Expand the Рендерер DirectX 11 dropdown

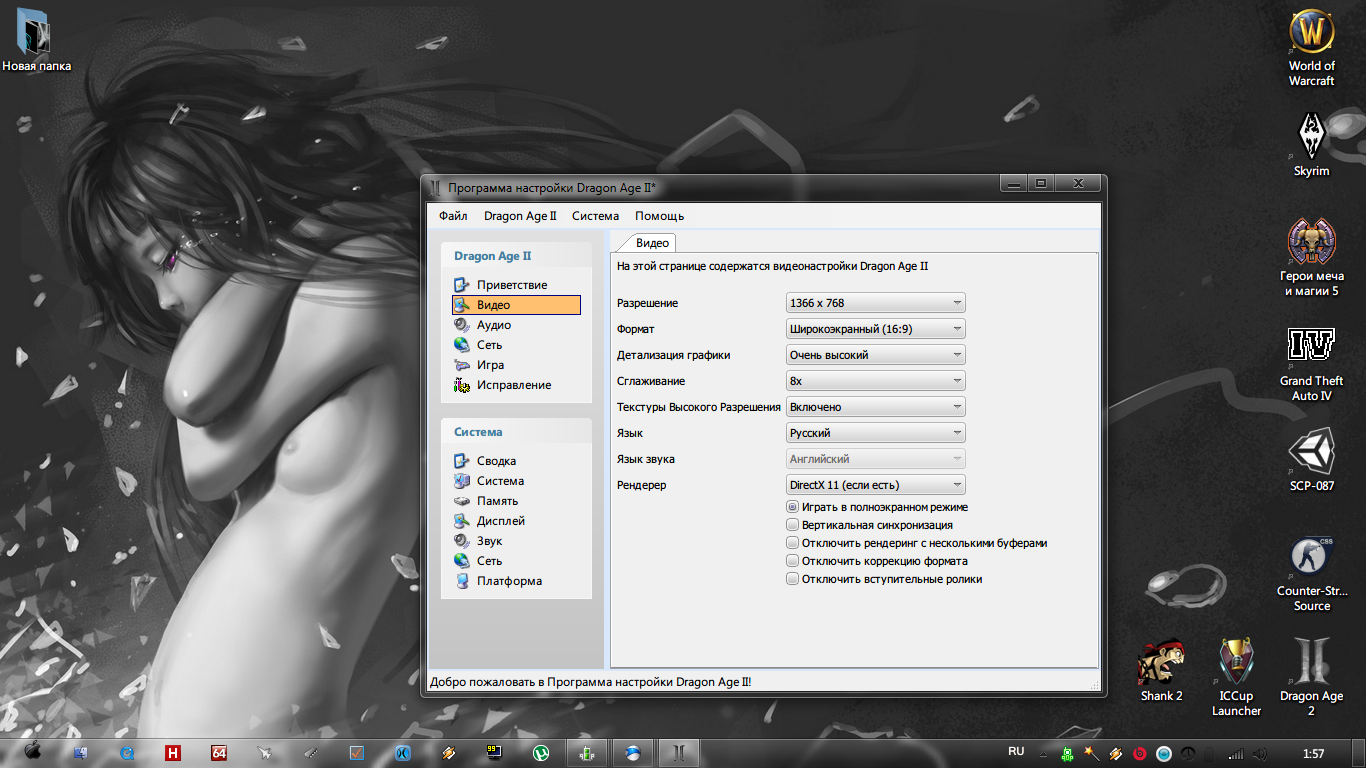[x=876, y=485]
